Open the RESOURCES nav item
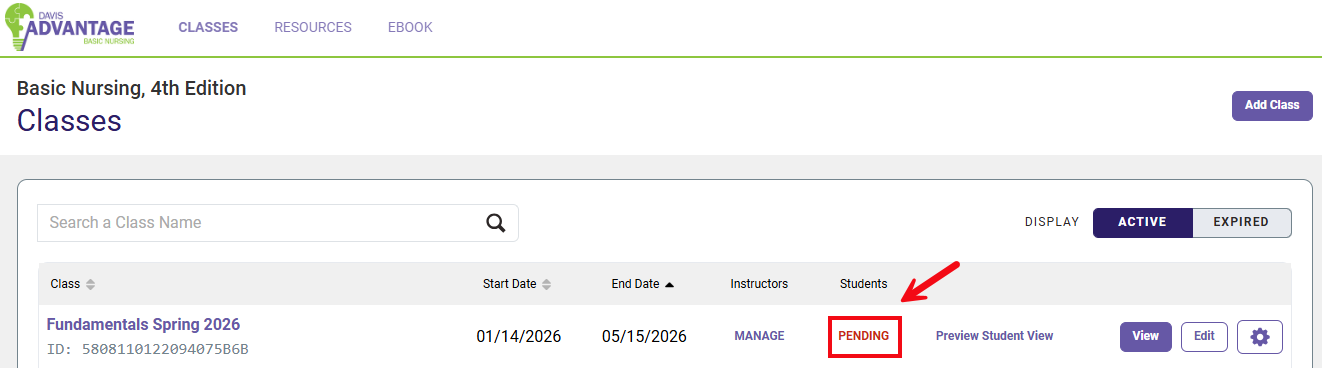This screenshot has width=1322, height=368. point(313,27)
